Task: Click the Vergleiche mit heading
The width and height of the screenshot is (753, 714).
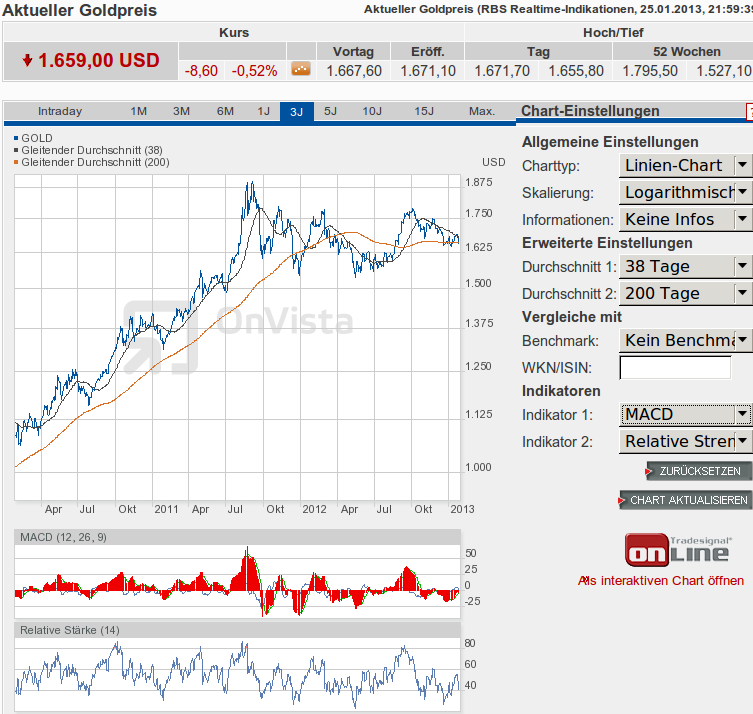Action: 571,317
